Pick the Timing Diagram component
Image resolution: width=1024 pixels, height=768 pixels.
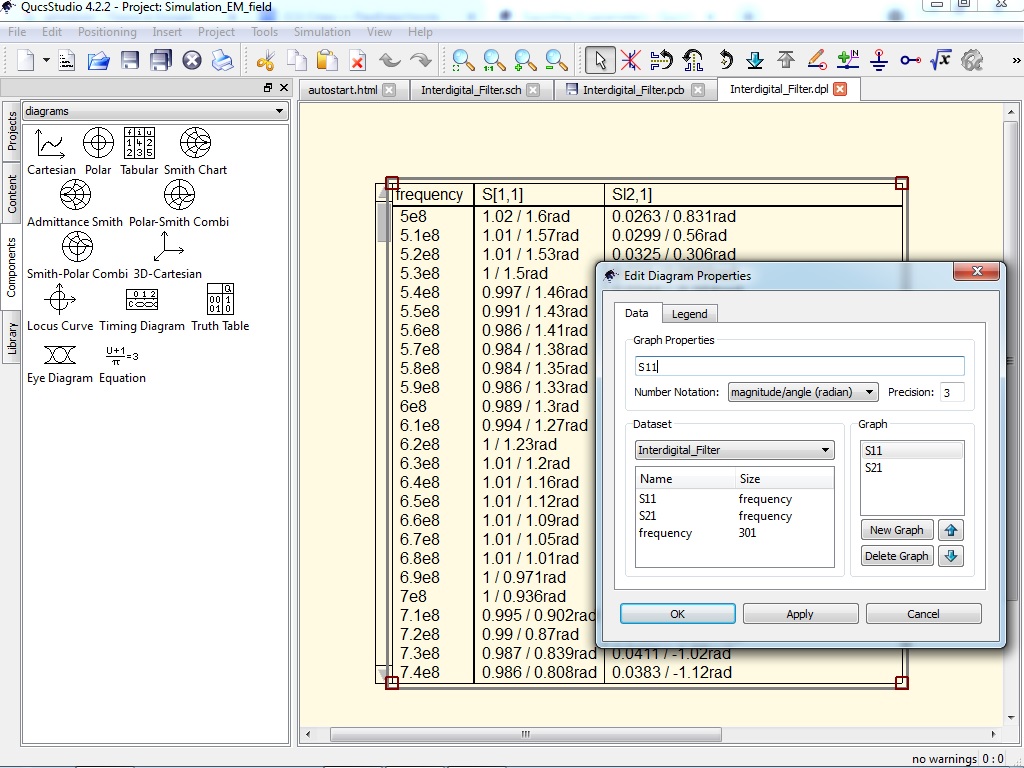point(142,308)
